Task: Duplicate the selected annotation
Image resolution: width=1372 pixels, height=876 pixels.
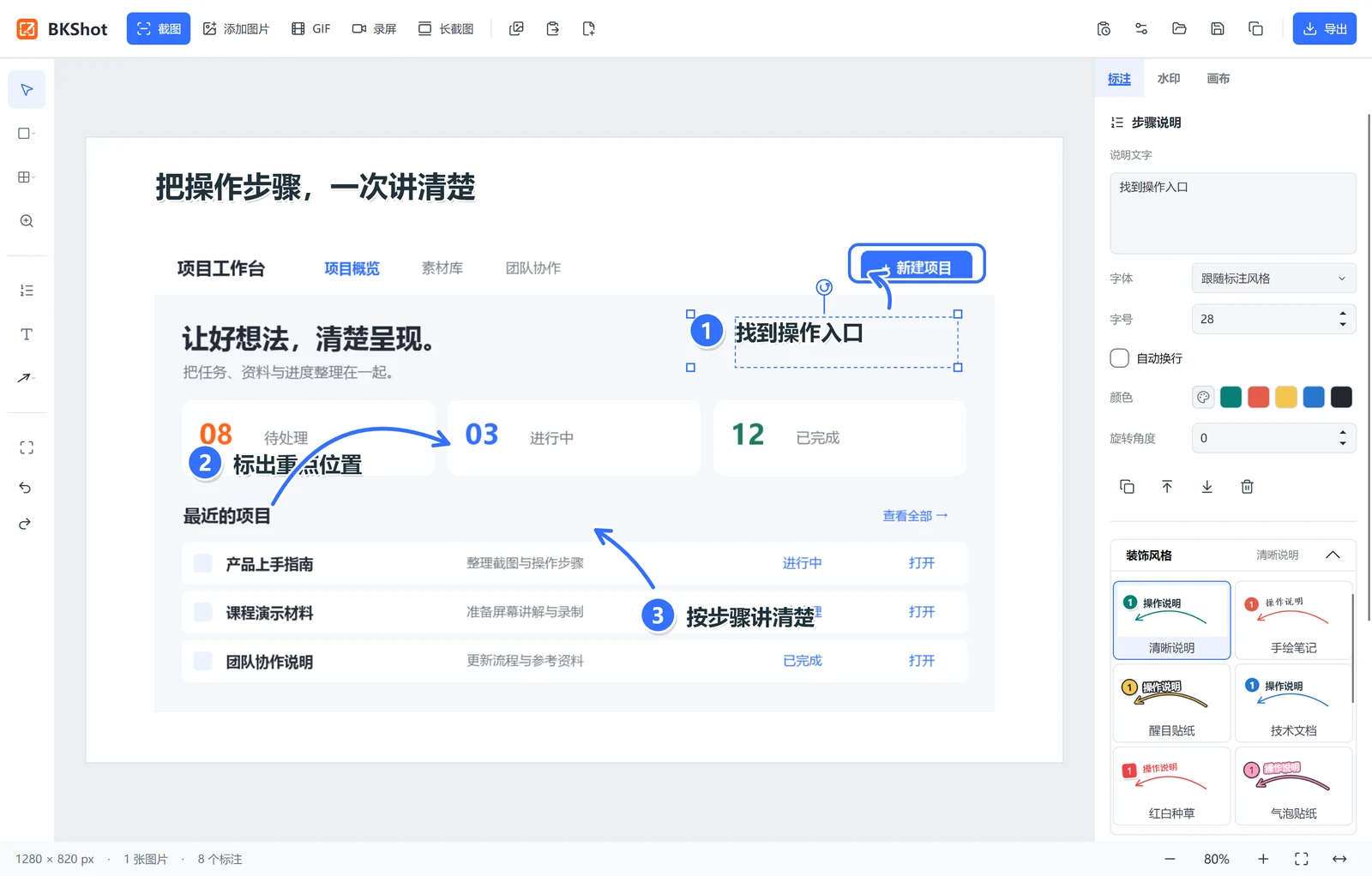Action: coord(1127,487)
